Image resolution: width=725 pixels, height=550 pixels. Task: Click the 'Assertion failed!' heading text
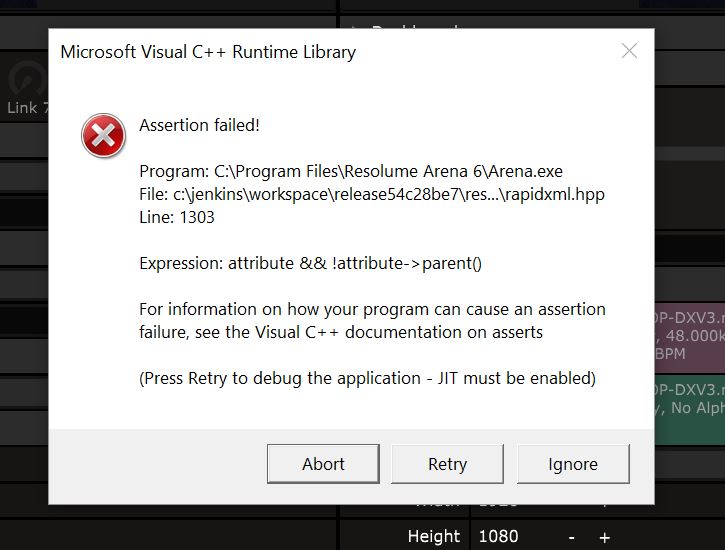pos(199,126)
